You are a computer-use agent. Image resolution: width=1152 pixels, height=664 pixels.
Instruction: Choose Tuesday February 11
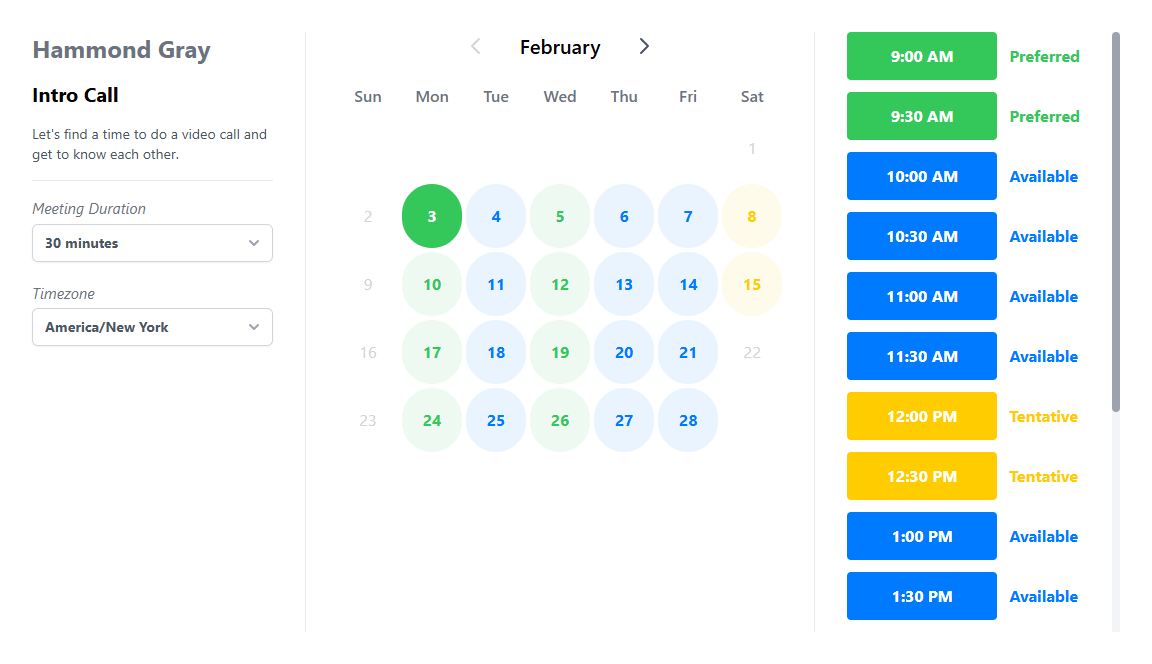click(x=496, y=284)
